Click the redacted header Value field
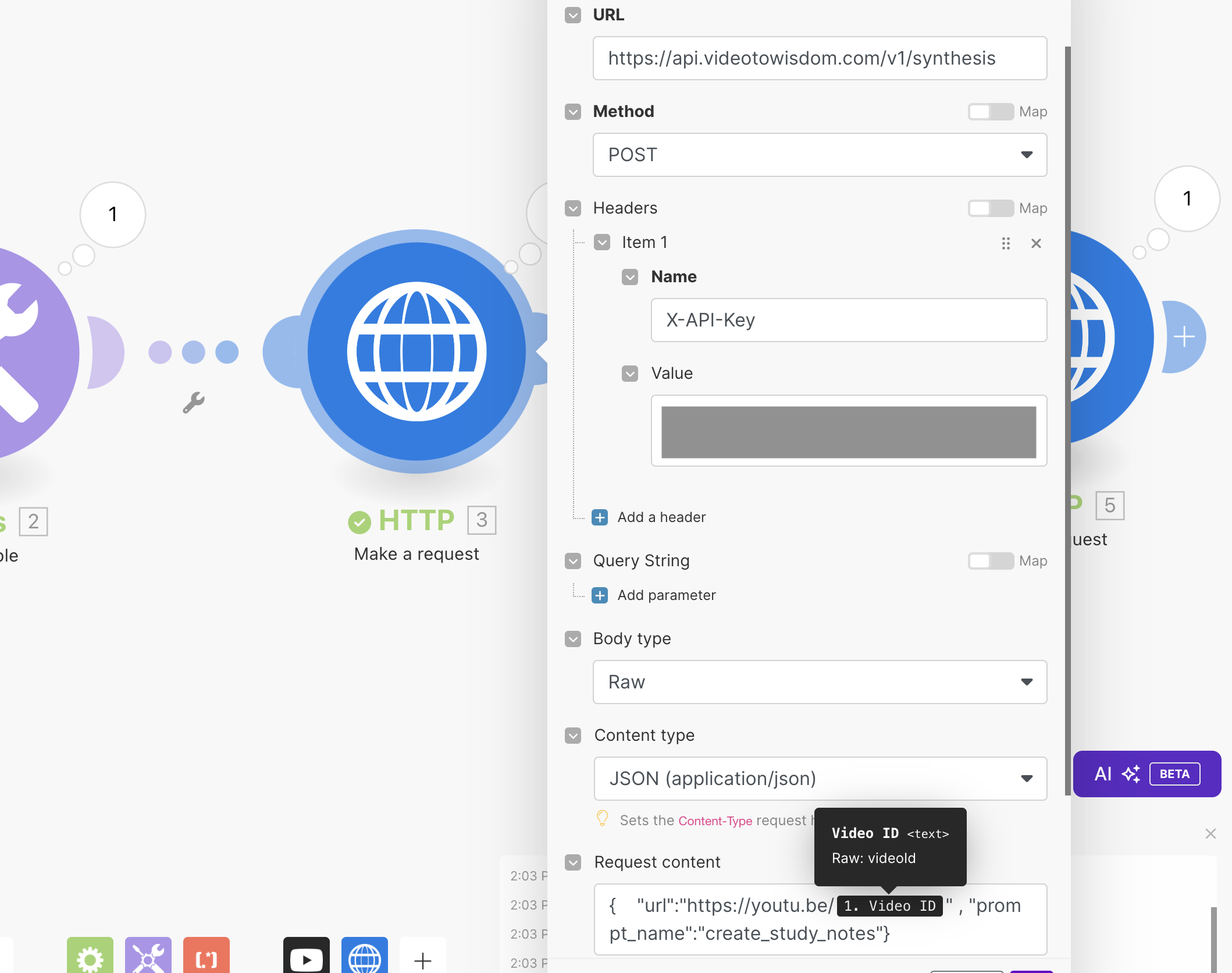 click(x=849, y=431)
